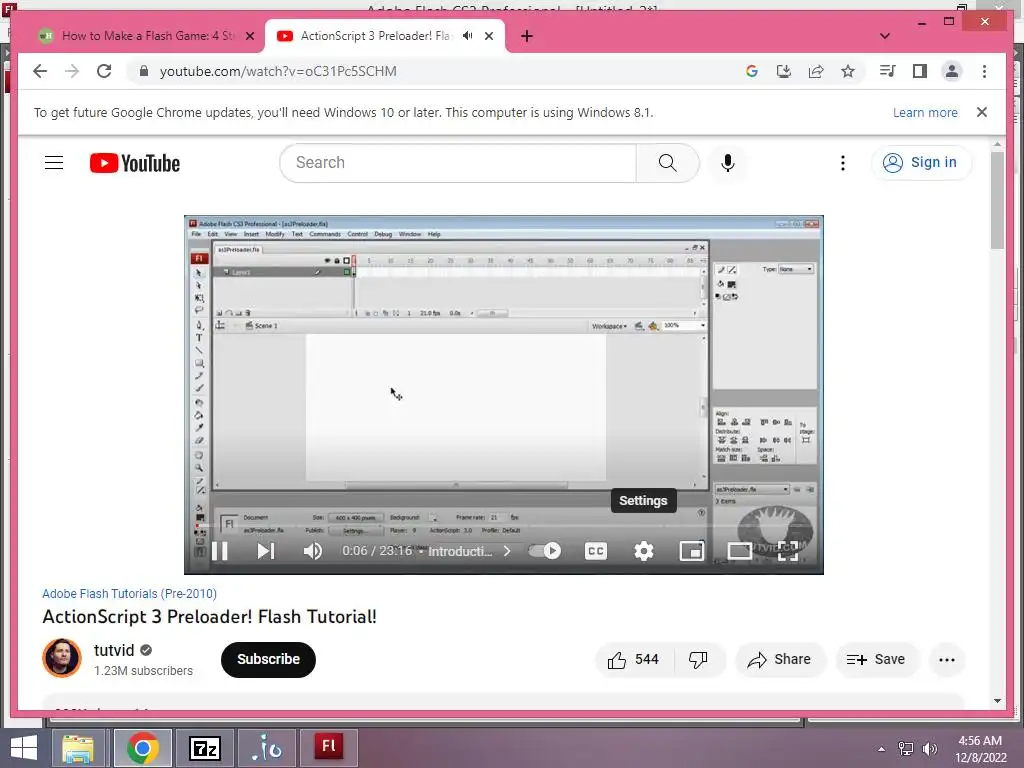Enable the miniplayer mode
This screenshot has height=768, width=1024.
click(692, 551)
